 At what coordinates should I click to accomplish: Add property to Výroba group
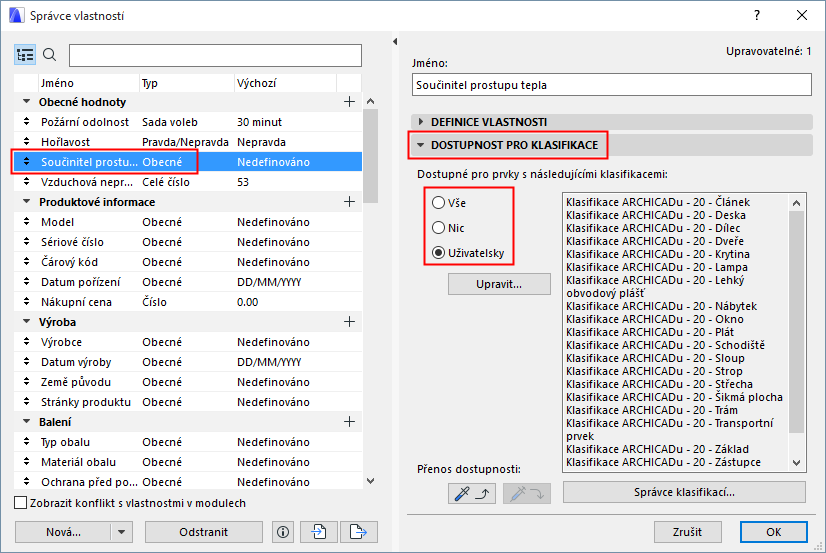[x=349, y=322]
